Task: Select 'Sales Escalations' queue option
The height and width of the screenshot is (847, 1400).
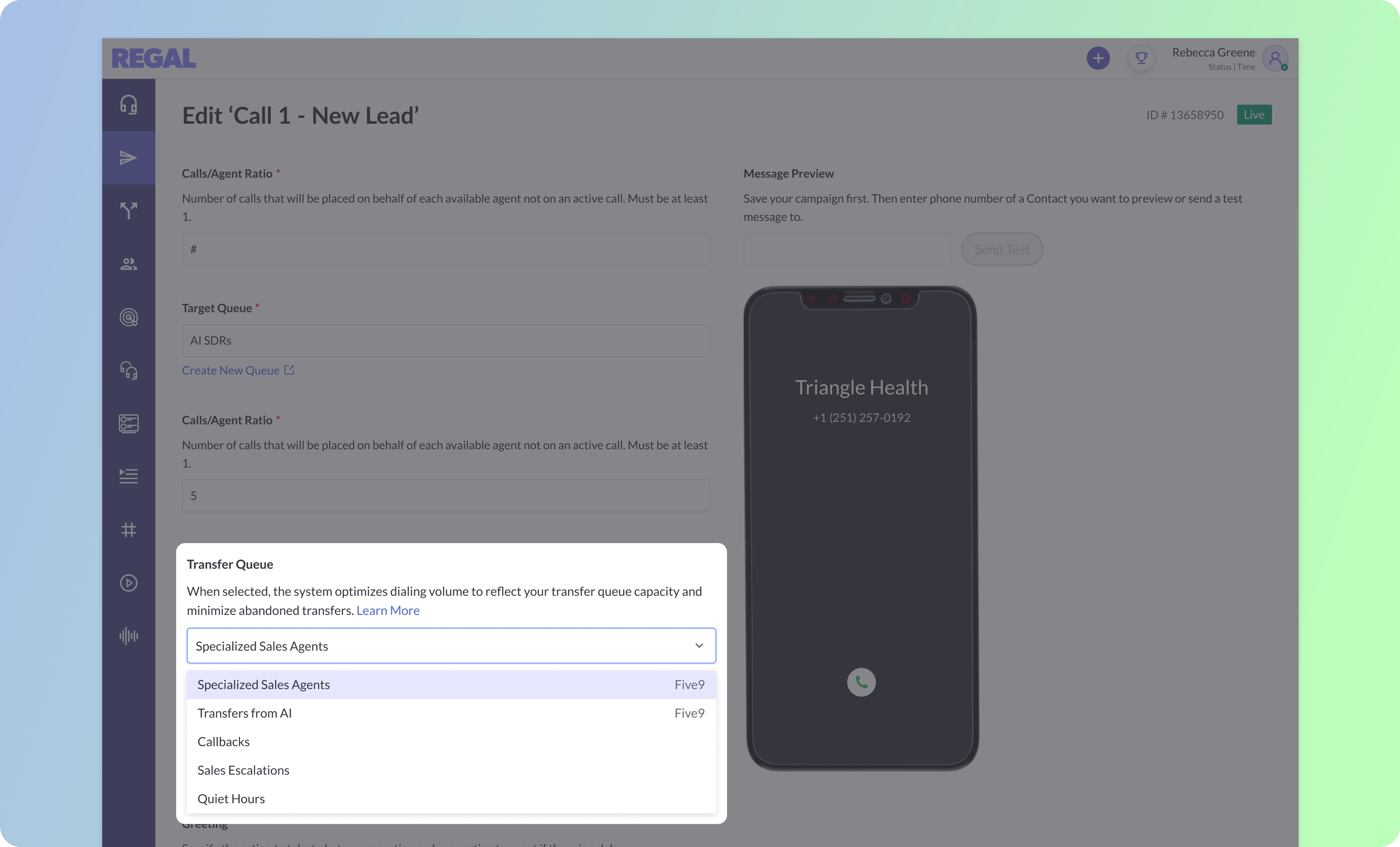Action: pyautogui.click(x=243, y=770)
